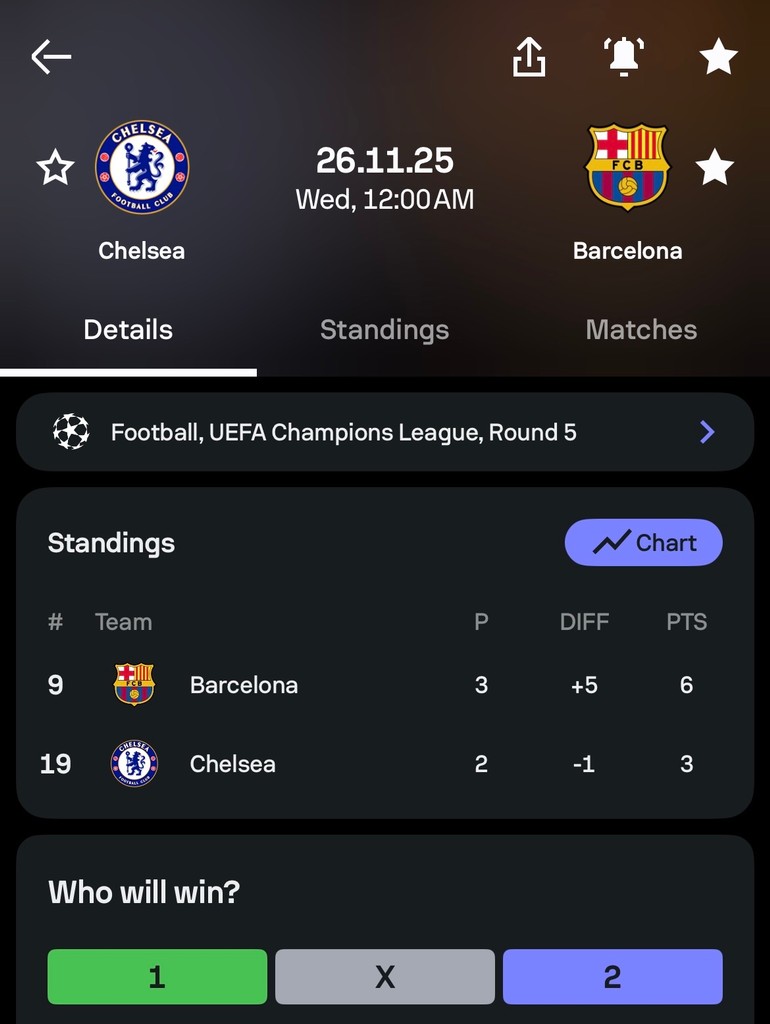This screenshot has width=770, height=1024.
Task: Open Chelsea's large club crest
Action: click(142, 167)
